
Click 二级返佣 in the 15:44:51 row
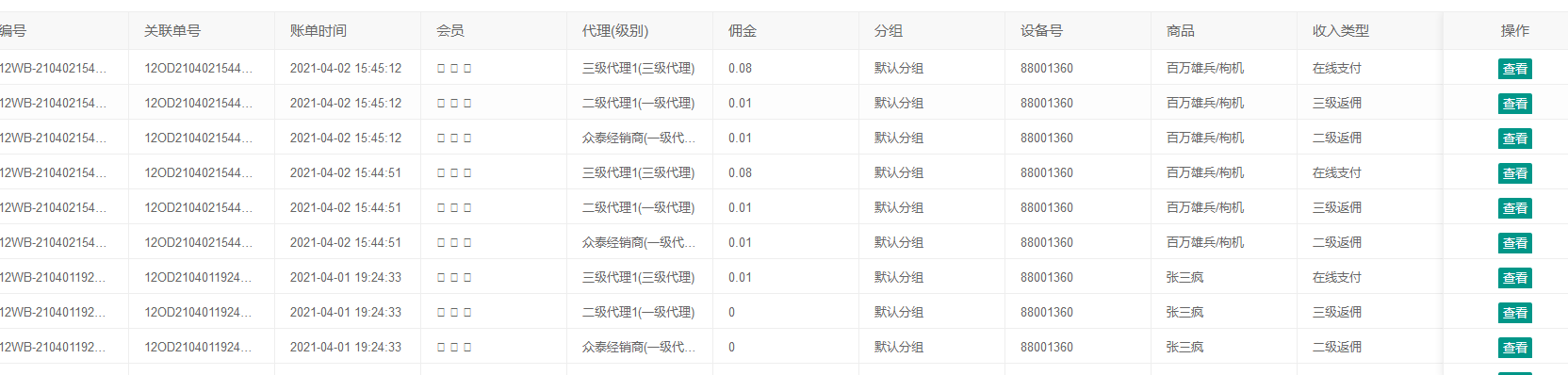coord(1337,243)
